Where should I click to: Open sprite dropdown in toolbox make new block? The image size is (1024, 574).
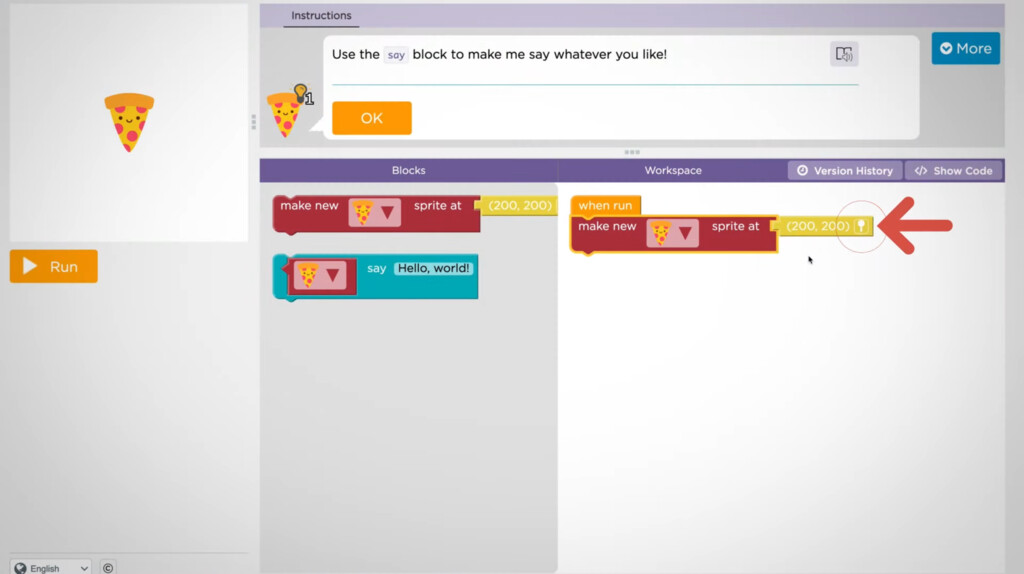375,212
